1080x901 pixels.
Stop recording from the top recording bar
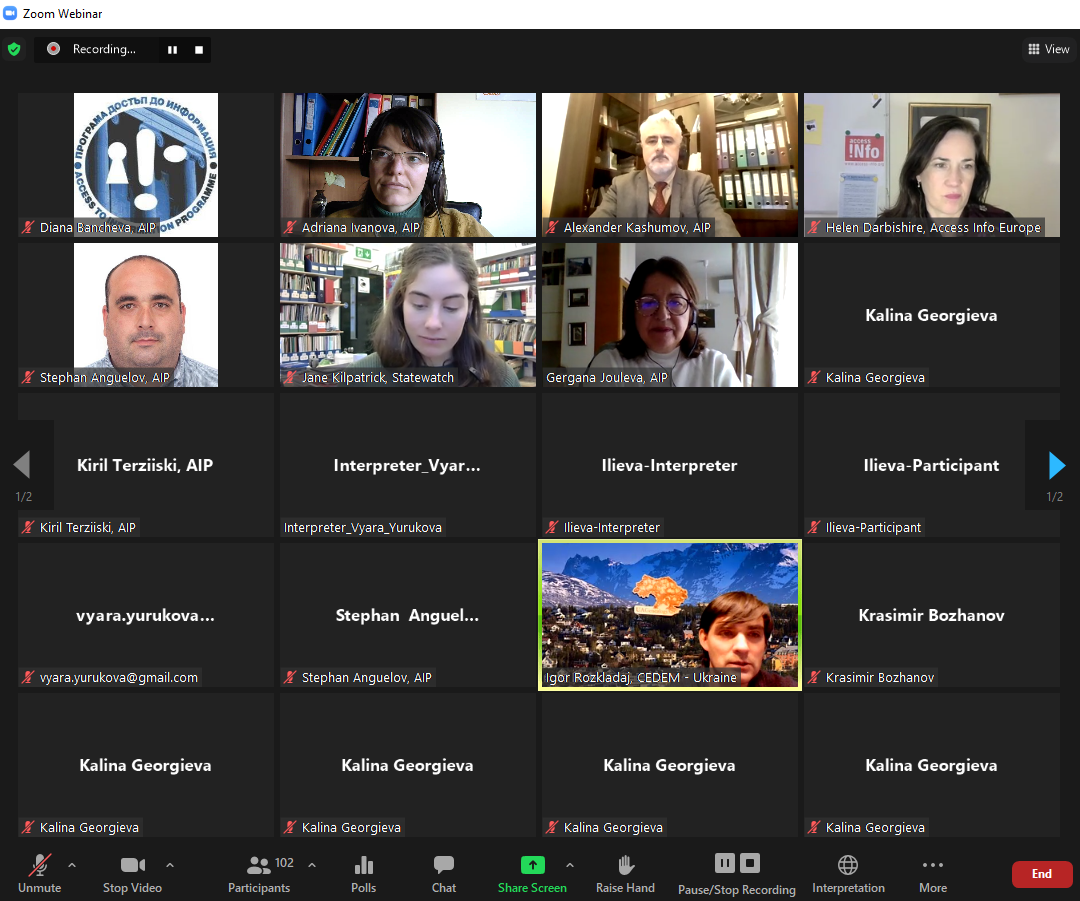(x=199, y=49)
